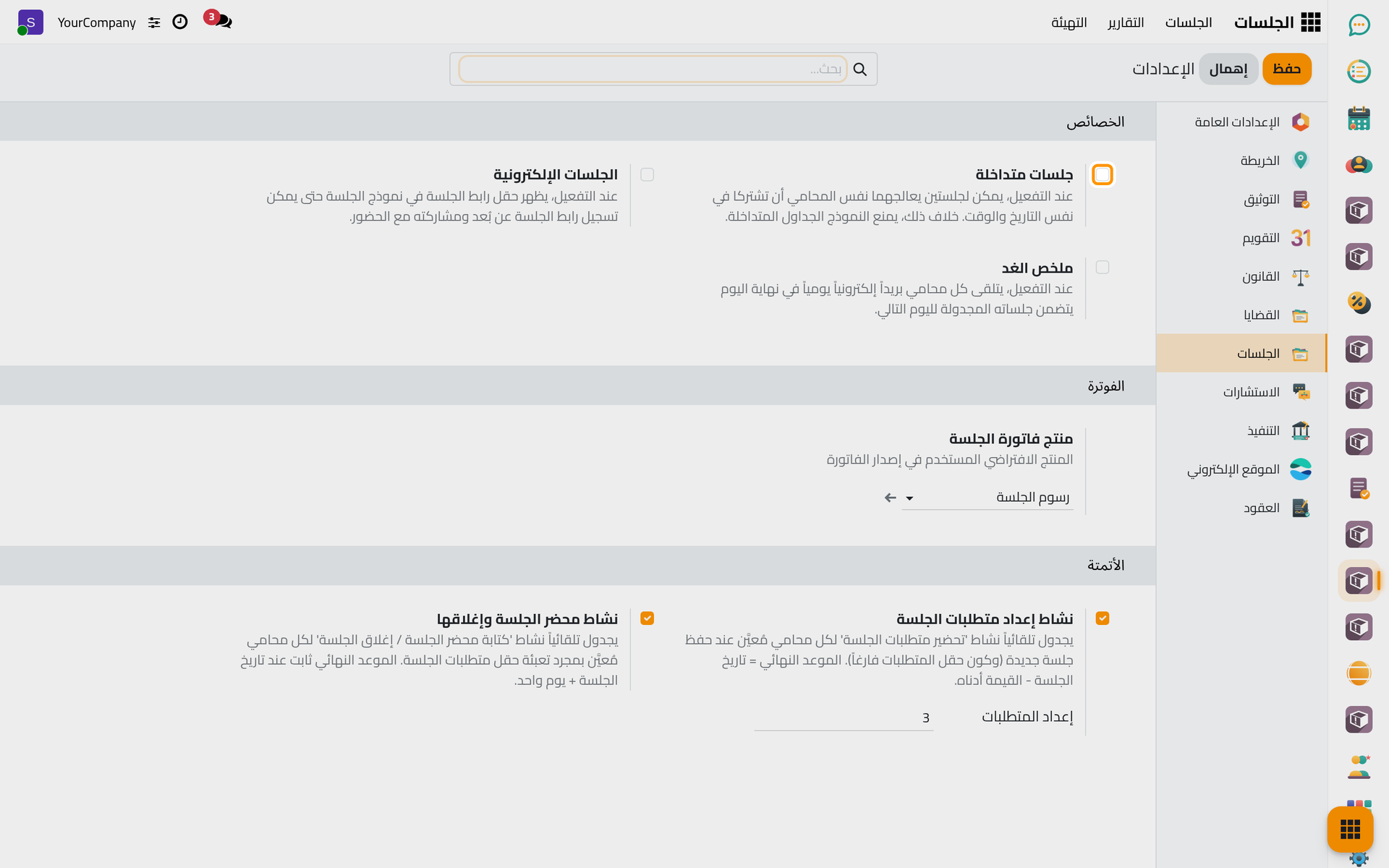Open the Discuss chat bubble in the sidebar
The width and height of the screenshot is (1389, 868).
(x=1359, y=25)
